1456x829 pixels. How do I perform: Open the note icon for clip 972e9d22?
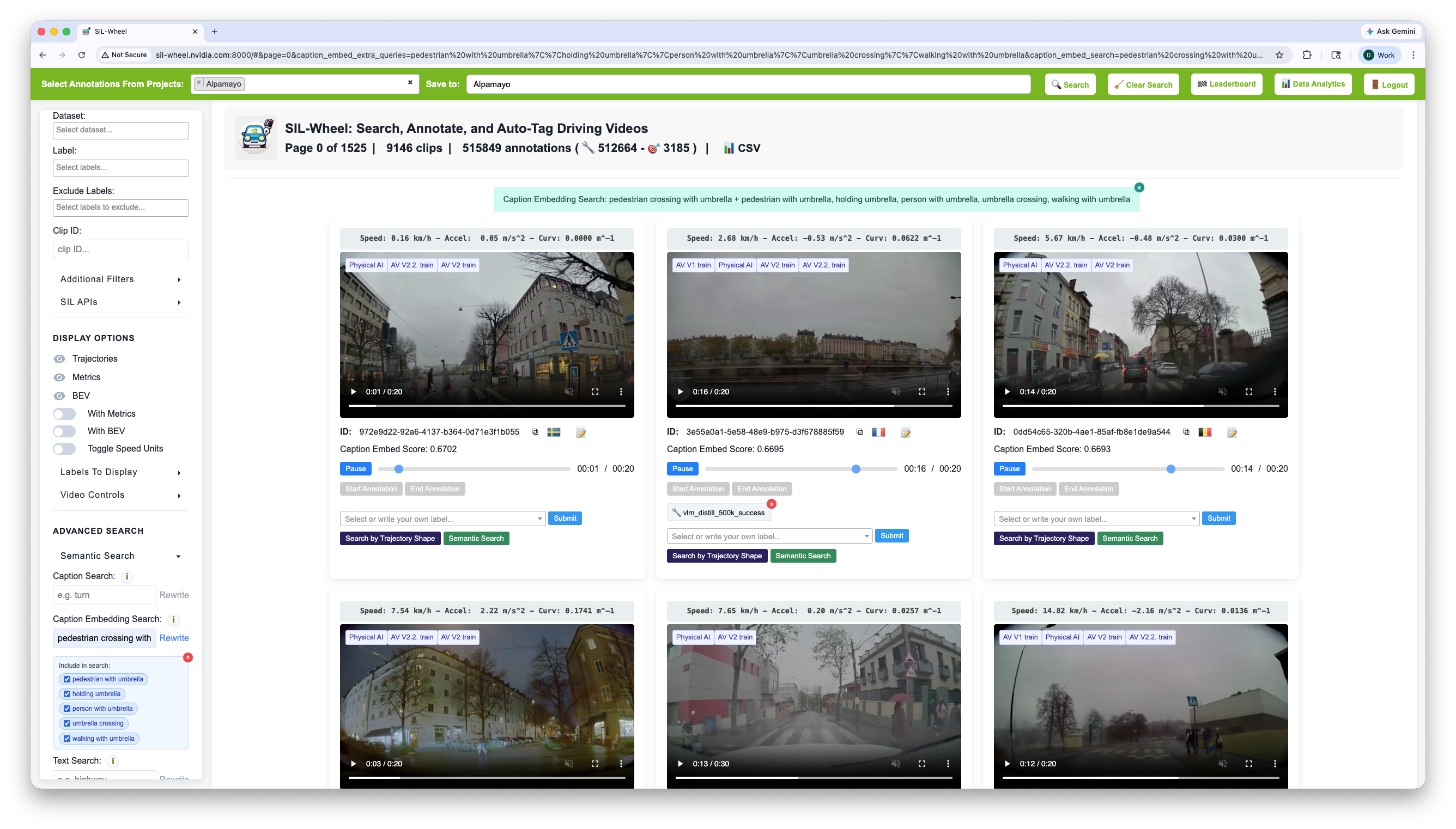pos(581,432)
